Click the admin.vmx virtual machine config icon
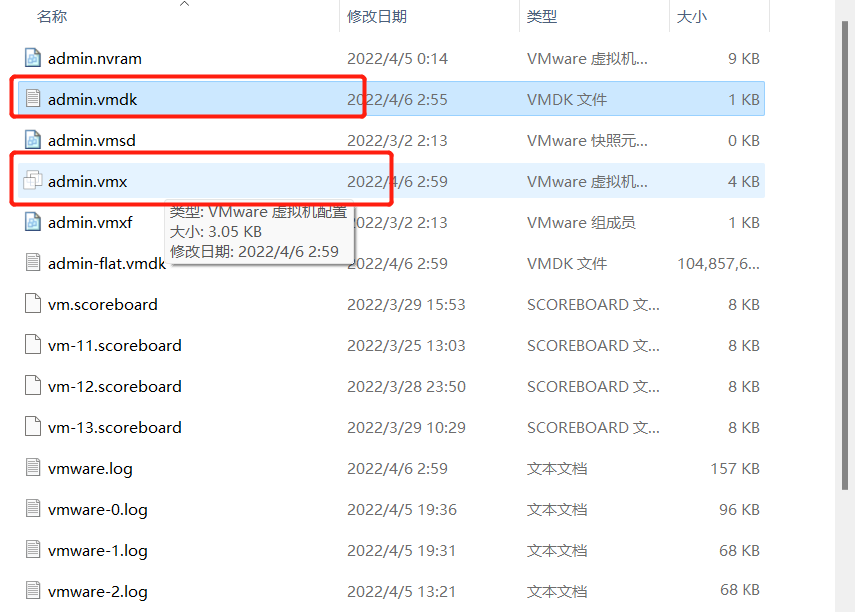 point(31,181)
